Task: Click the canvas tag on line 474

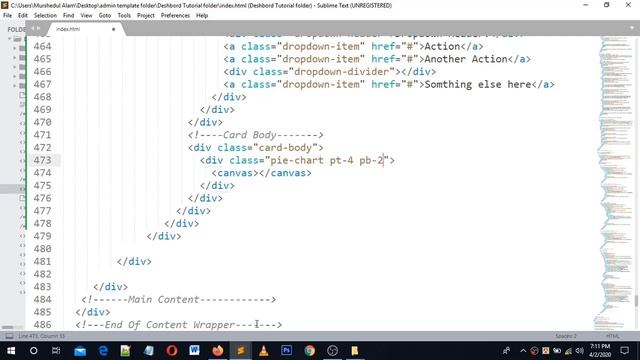Action: [262, 173]
